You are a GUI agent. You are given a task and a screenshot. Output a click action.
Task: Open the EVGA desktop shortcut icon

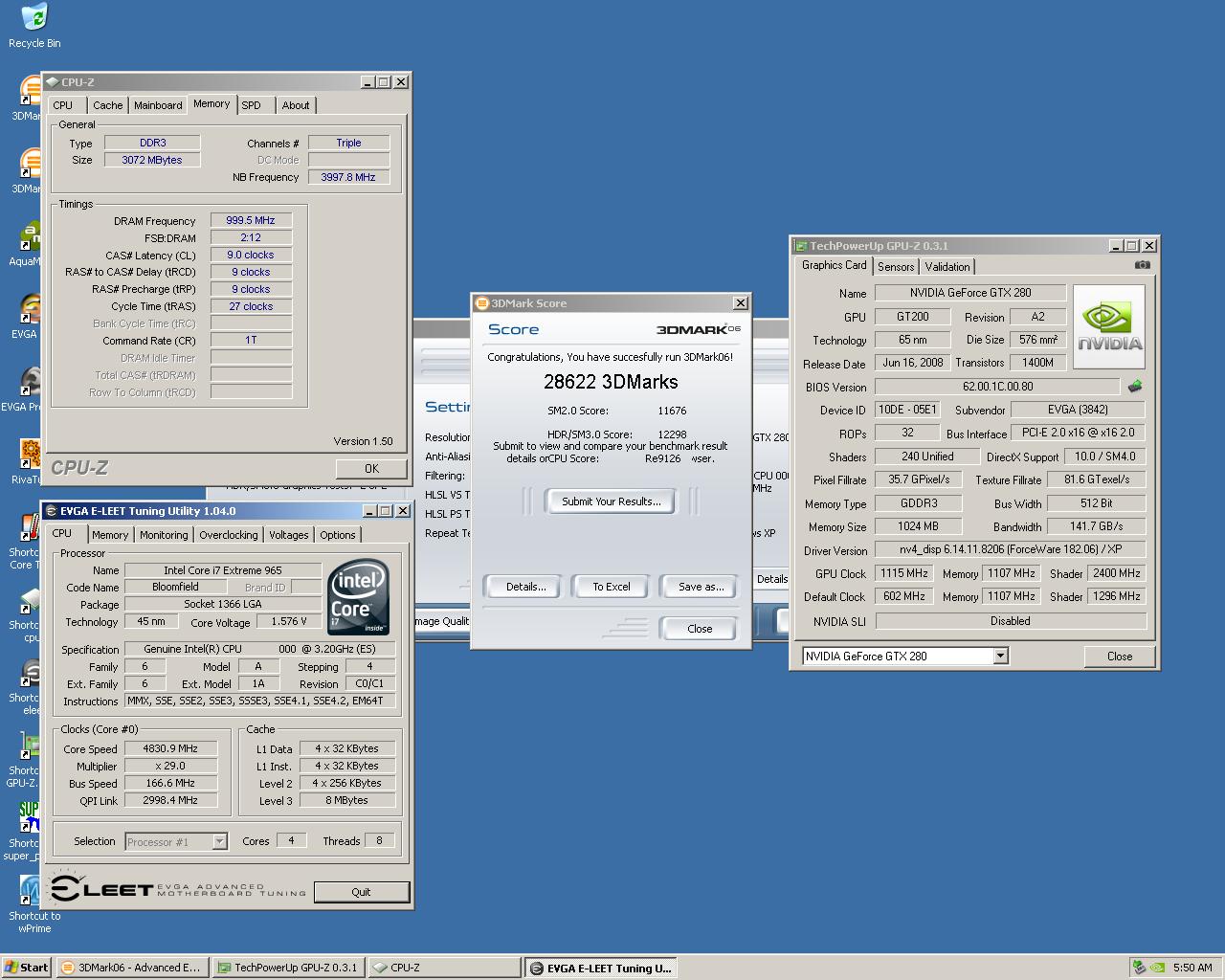pyautogui.click(x=30, y=309)
